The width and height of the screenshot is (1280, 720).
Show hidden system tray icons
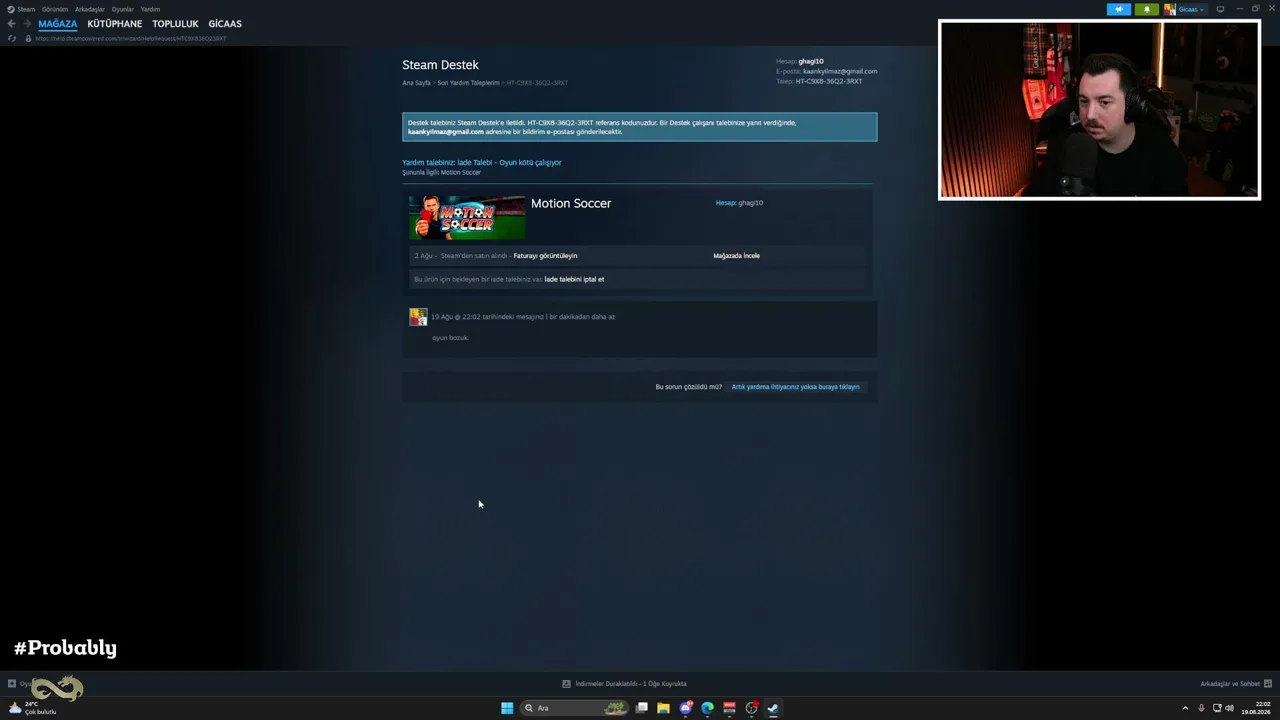(x=1185, y=708)
